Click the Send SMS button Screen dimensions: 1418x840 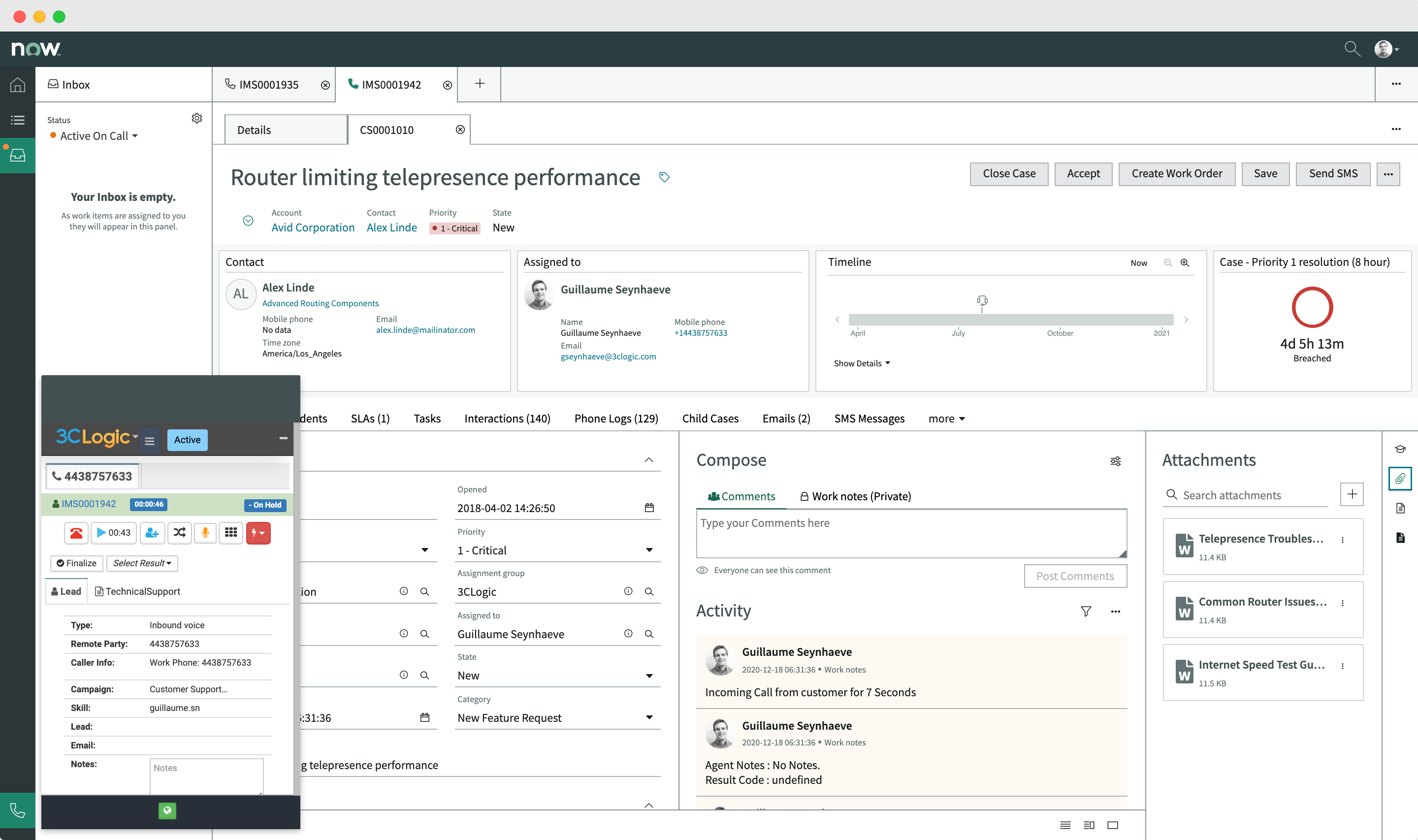pos(1332,174)
